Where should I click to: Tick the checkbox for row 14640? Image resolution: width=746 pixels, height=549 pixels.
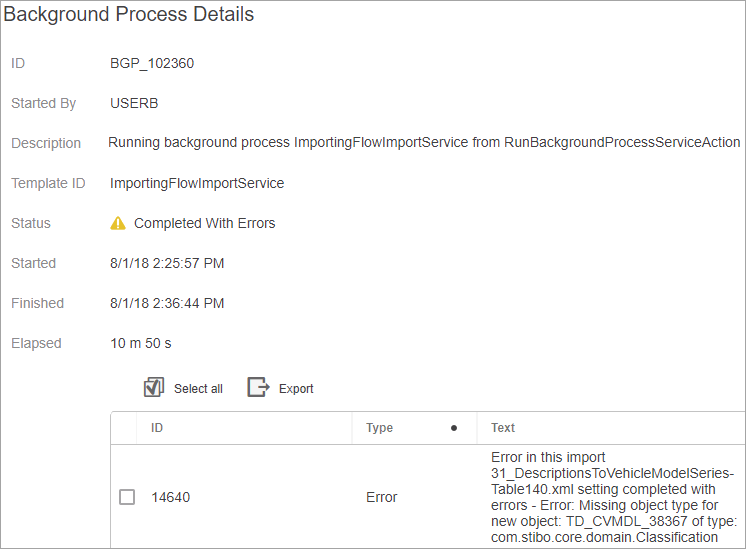tap(127, 497)
